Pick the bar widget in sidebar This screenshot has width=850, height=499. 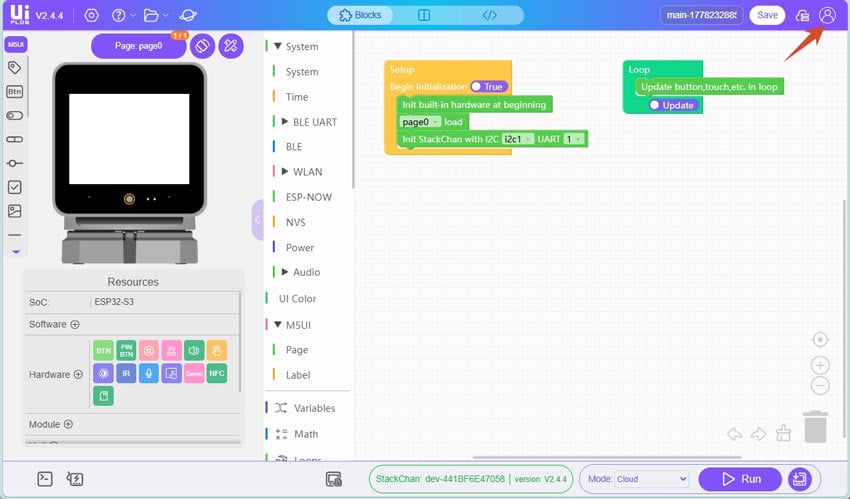pyautogui.click(x=15, y=139)
